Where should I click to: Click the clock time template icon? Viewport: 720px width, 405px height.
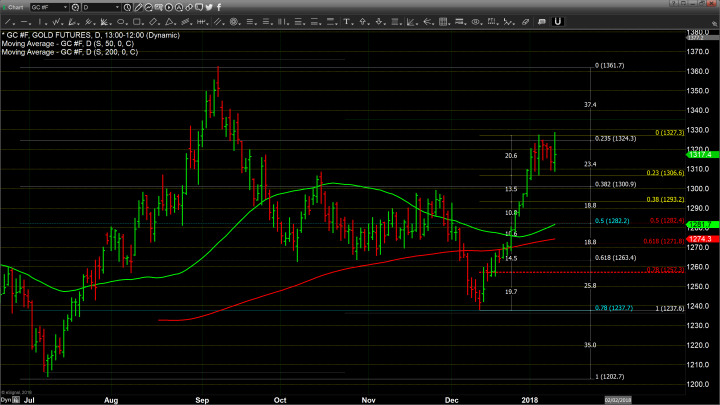[127, 7]
